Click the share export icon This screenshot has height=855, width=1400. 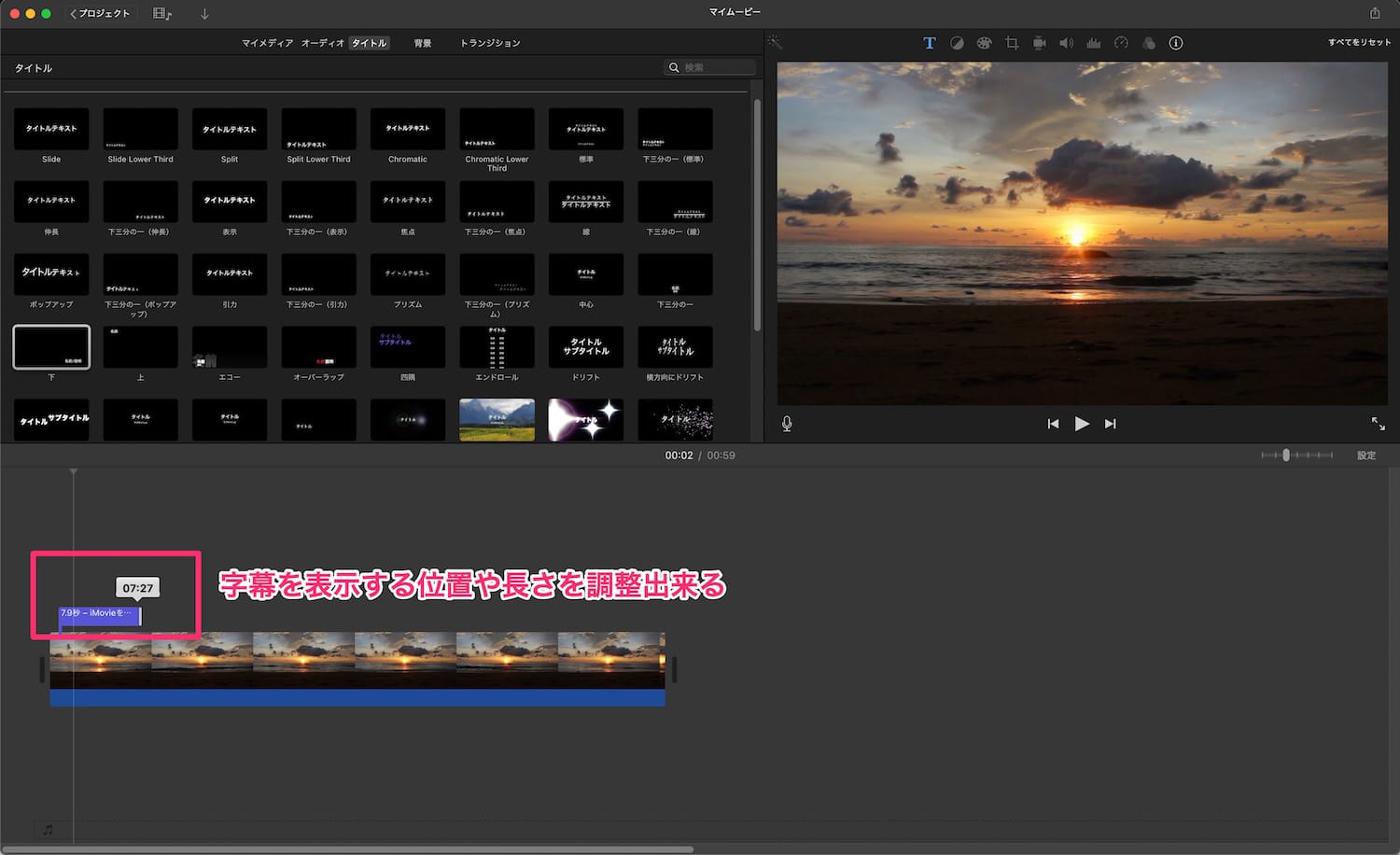pos(1375,13)
